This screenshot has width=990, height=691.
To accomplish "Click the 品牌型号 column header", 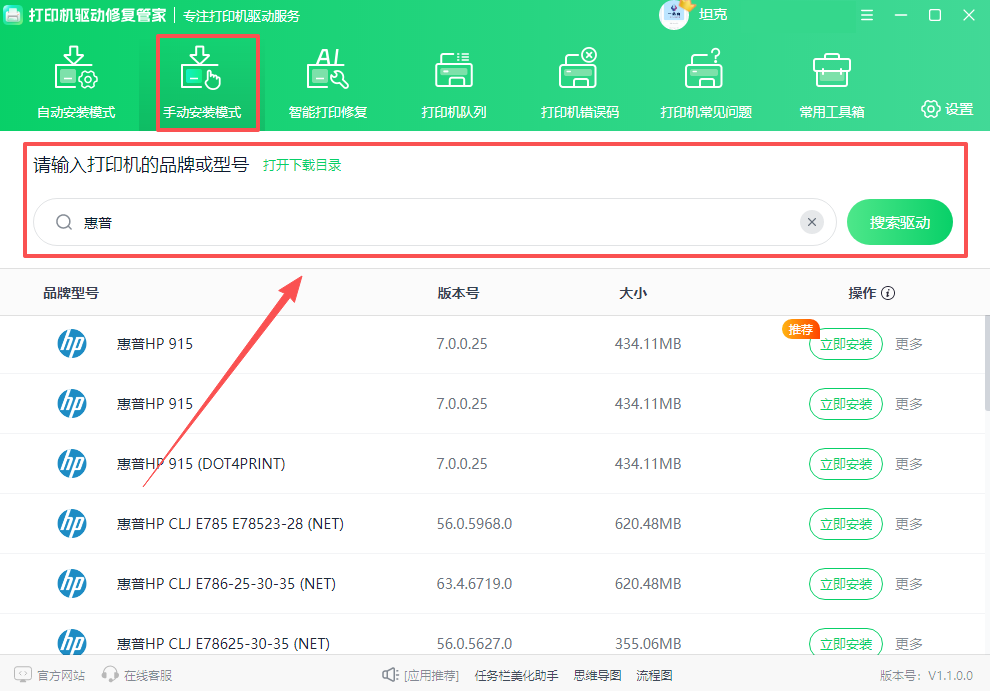I will 71,293.
